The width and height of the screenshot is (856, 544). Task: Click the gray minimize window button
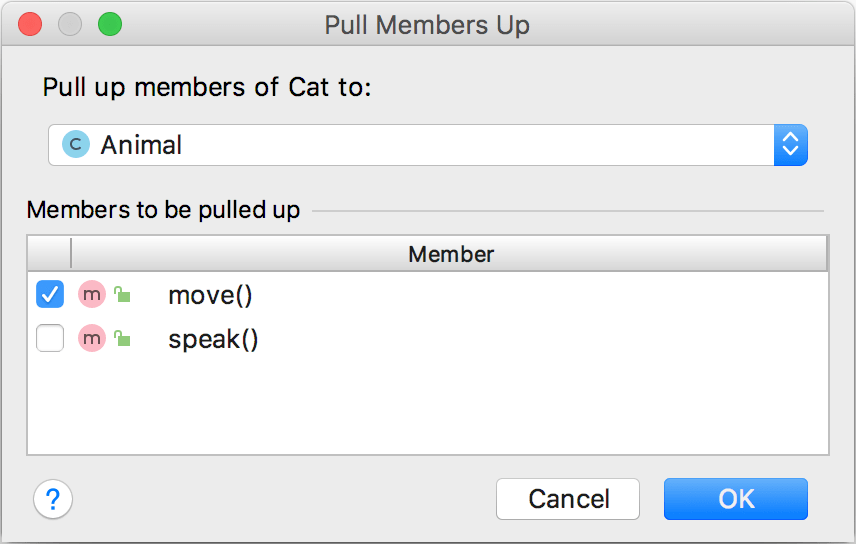click(x=70, y=25)
